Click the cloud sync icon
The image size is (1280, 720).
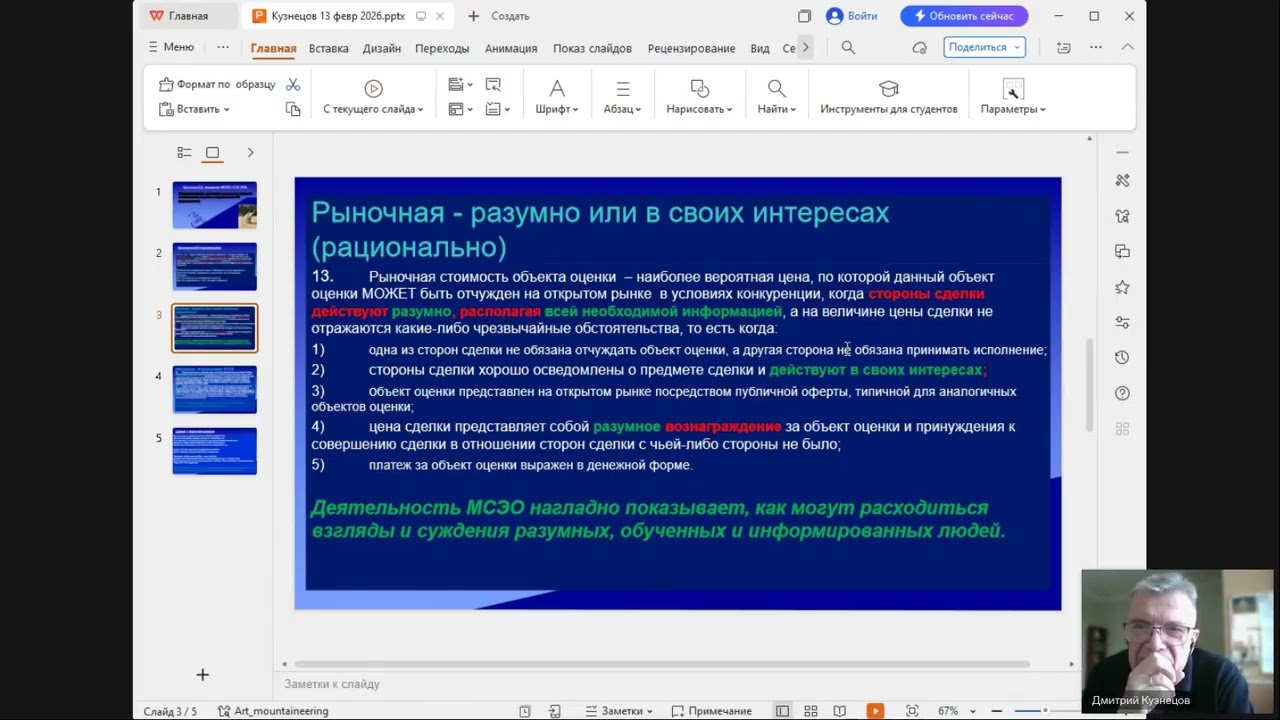click(x=920, y=47)
